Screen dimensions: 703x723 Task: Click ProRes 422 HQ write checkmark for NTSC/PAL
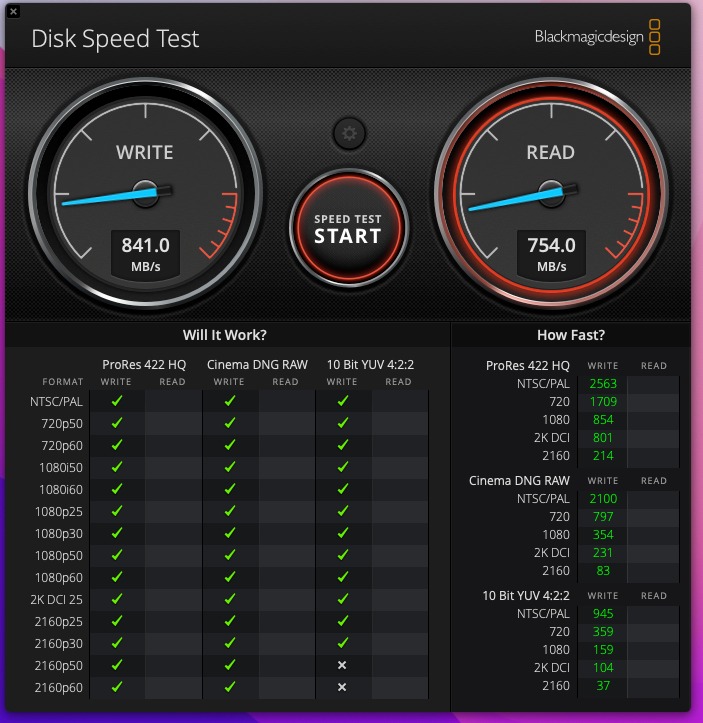tap(117, 401)
